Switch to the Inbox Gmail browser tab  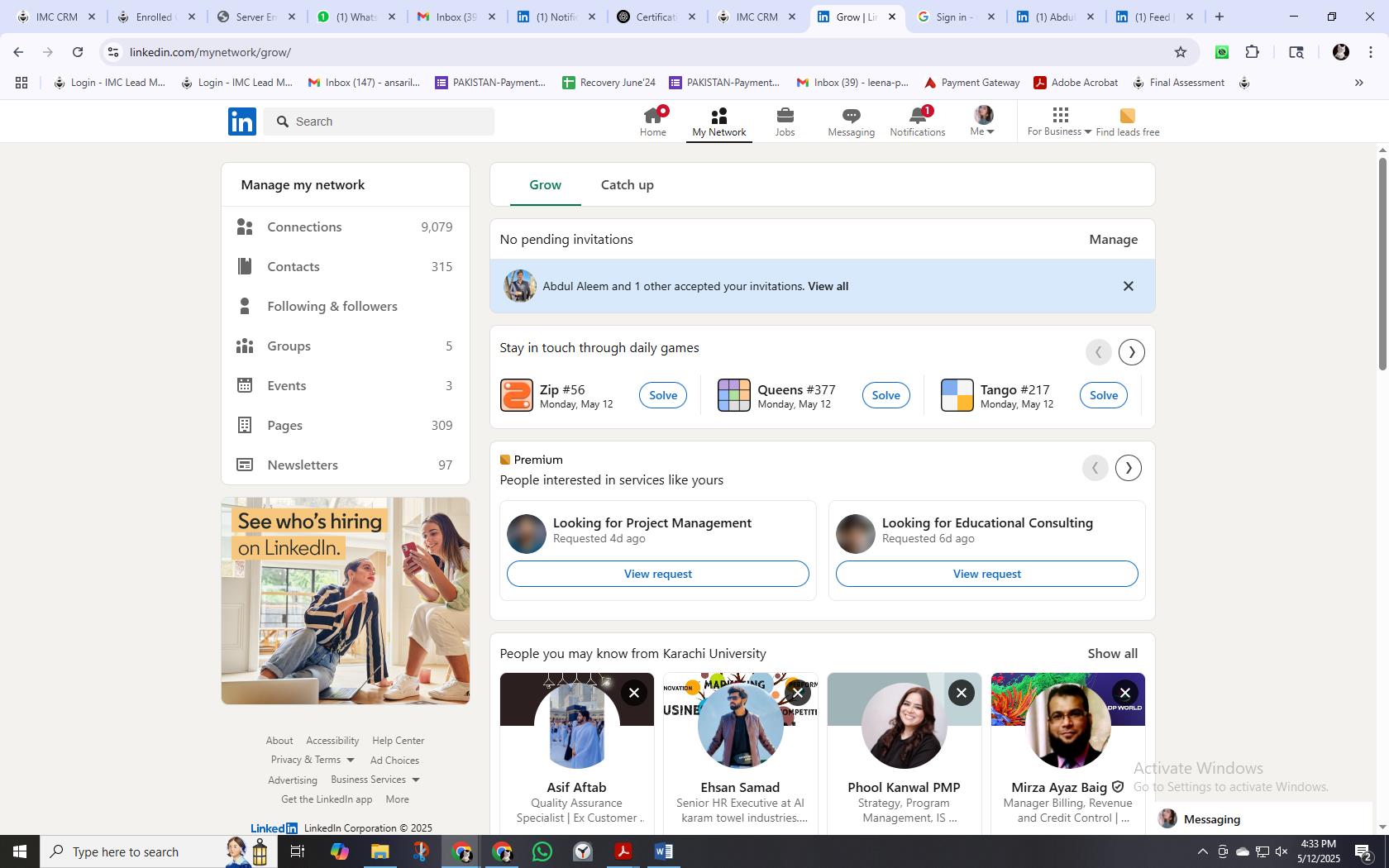(x=457, y=17)
